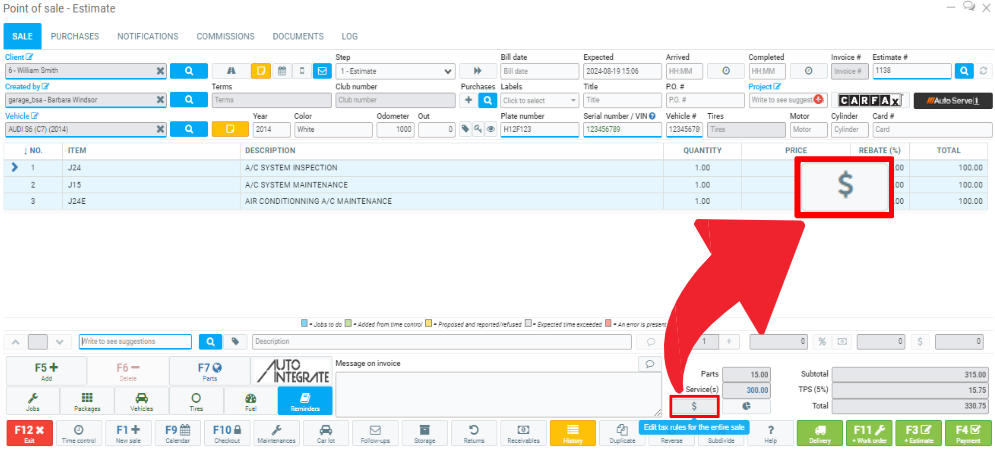Click the plus icon under Purchases
The height and width of the screenshot is (451, 995).
point(468,100)
